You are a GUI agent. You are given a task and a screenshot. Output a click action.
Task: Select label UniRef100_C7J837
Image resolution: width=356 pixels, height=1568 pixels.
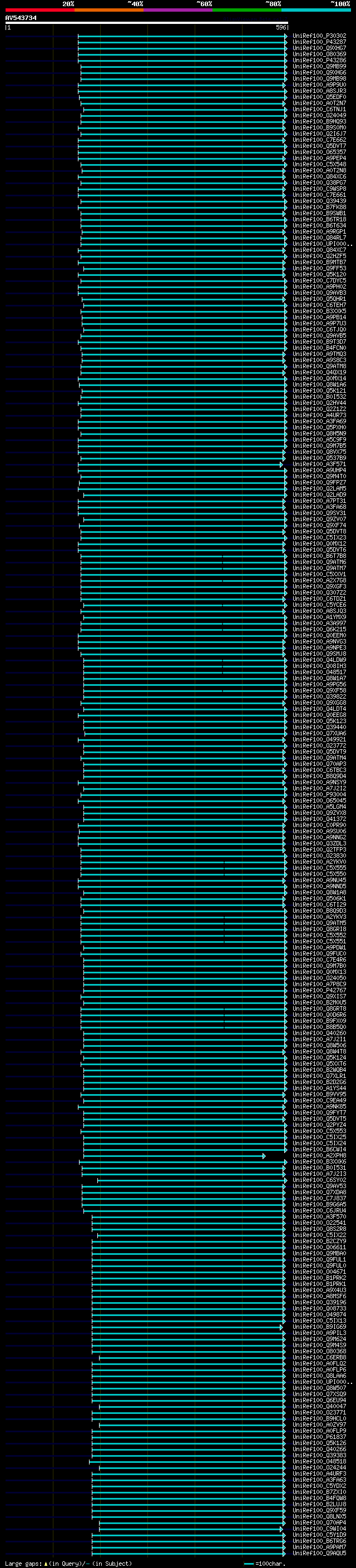319,1199
